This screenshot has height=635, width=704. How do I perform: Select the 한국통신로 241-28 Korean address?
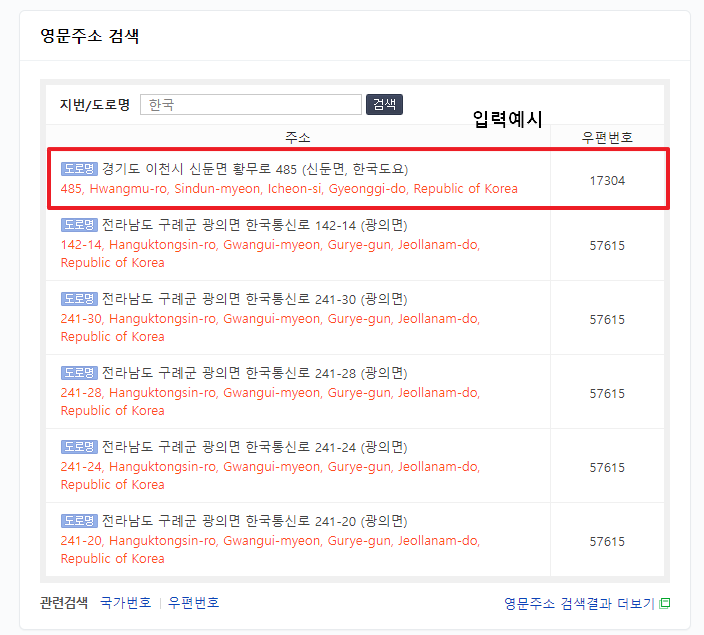tap(255, 373)
